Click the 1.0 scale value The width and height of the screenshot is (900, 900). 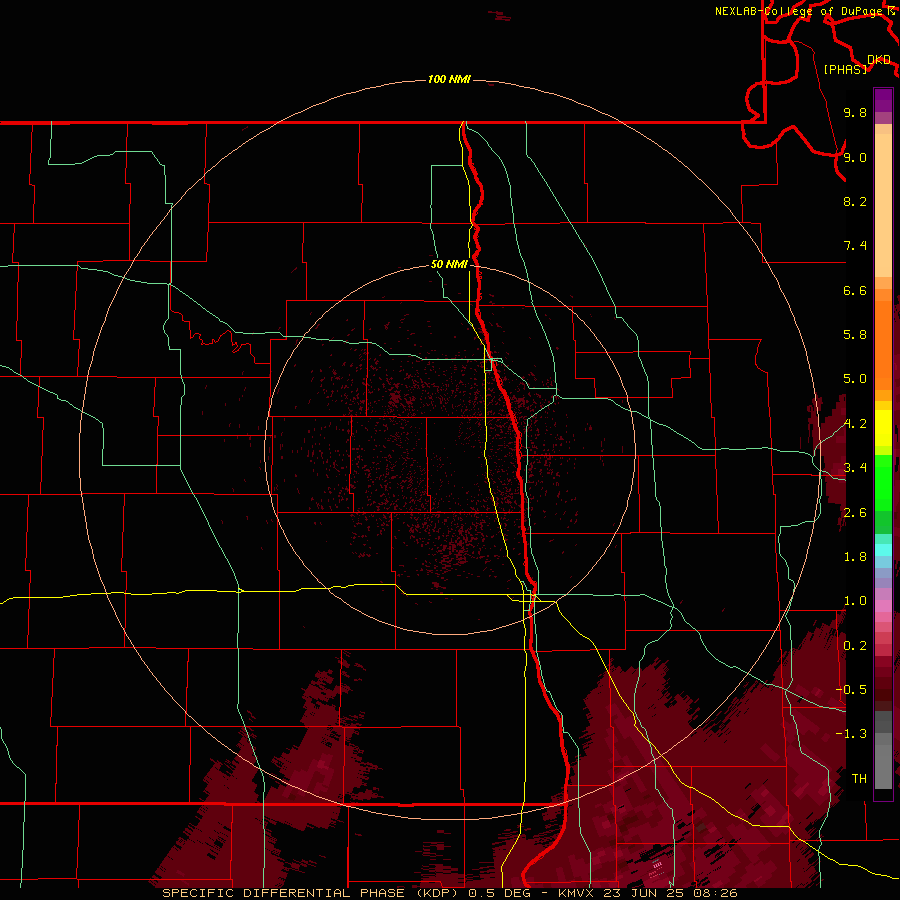click(855, 601)
